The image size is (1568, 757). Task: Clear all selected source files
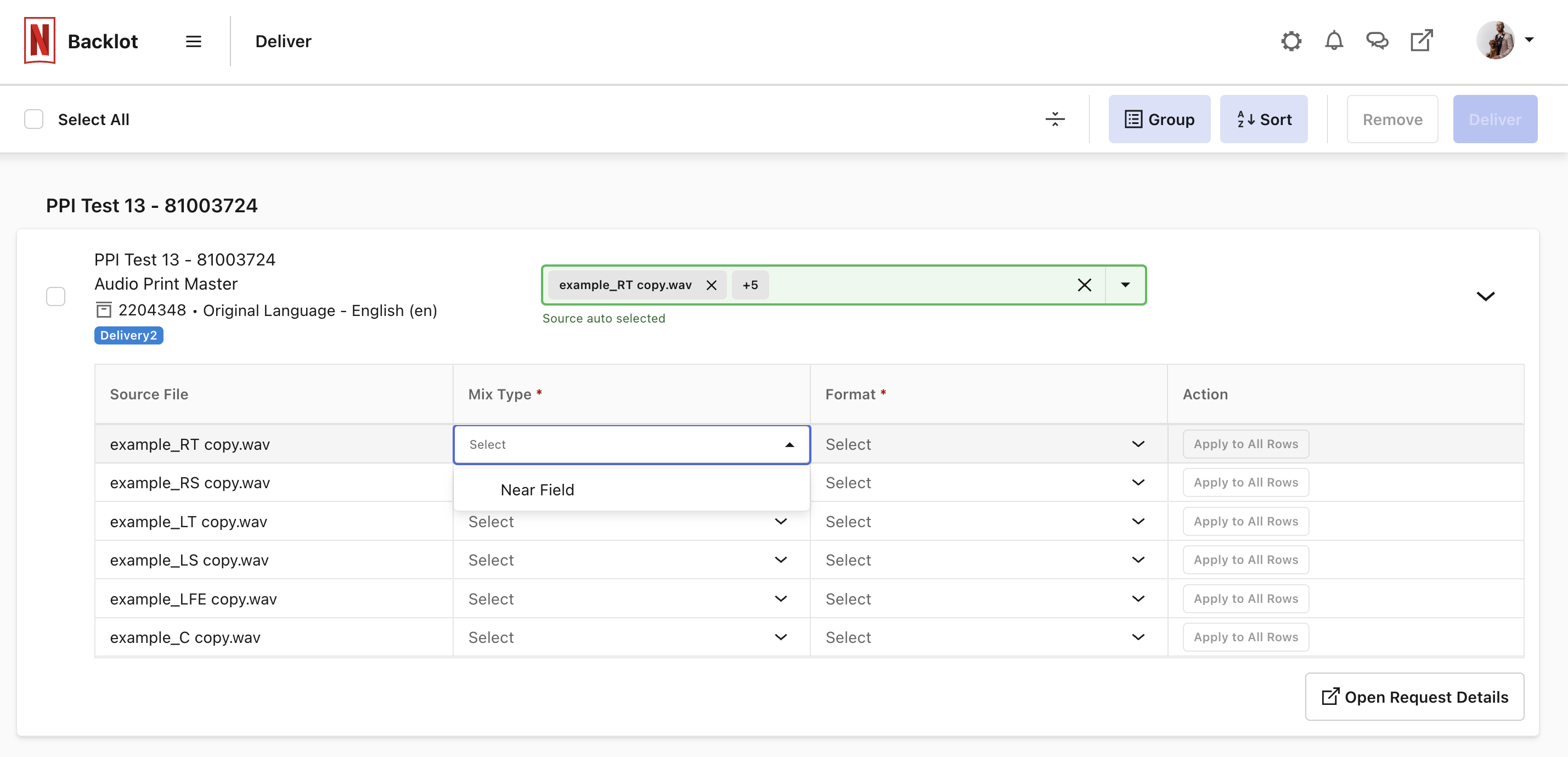pyautogui.click(x=1084, y=285)
